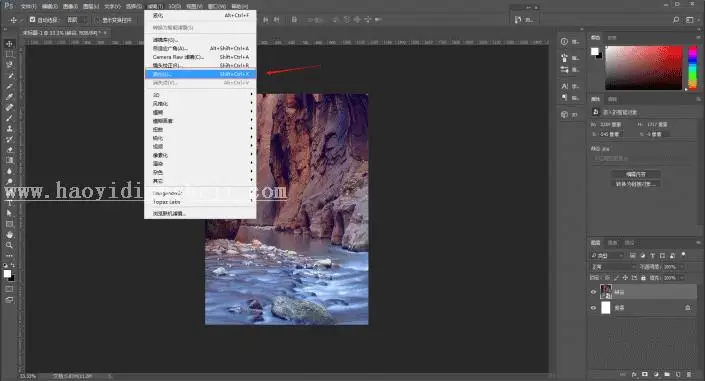The height and width of the screenshot is (381, 705).
Task: Click the trash icon to delete layer
Action: click(689, 374)
